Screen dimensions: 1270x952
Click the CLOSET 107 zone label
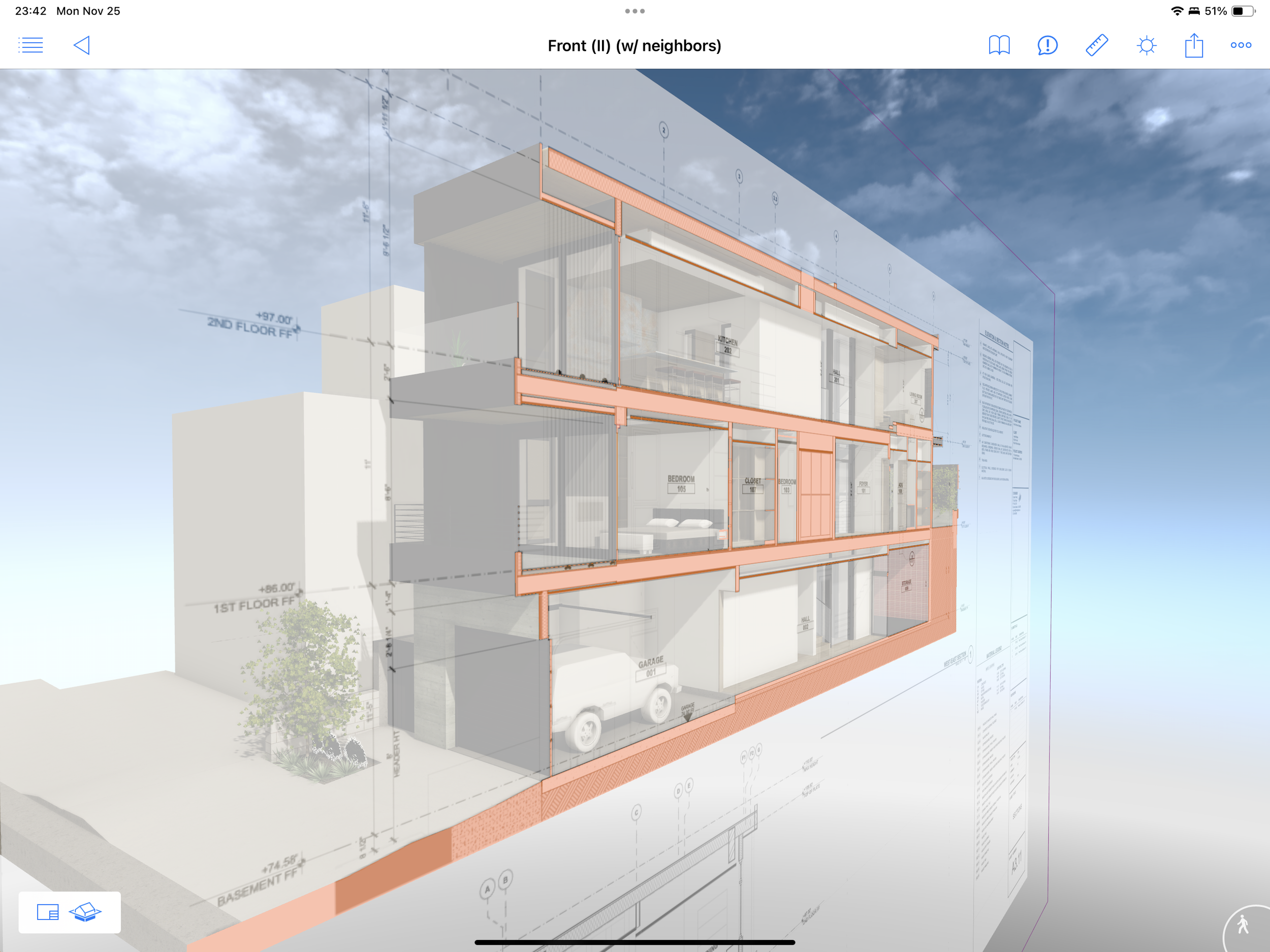pos(753,485)
